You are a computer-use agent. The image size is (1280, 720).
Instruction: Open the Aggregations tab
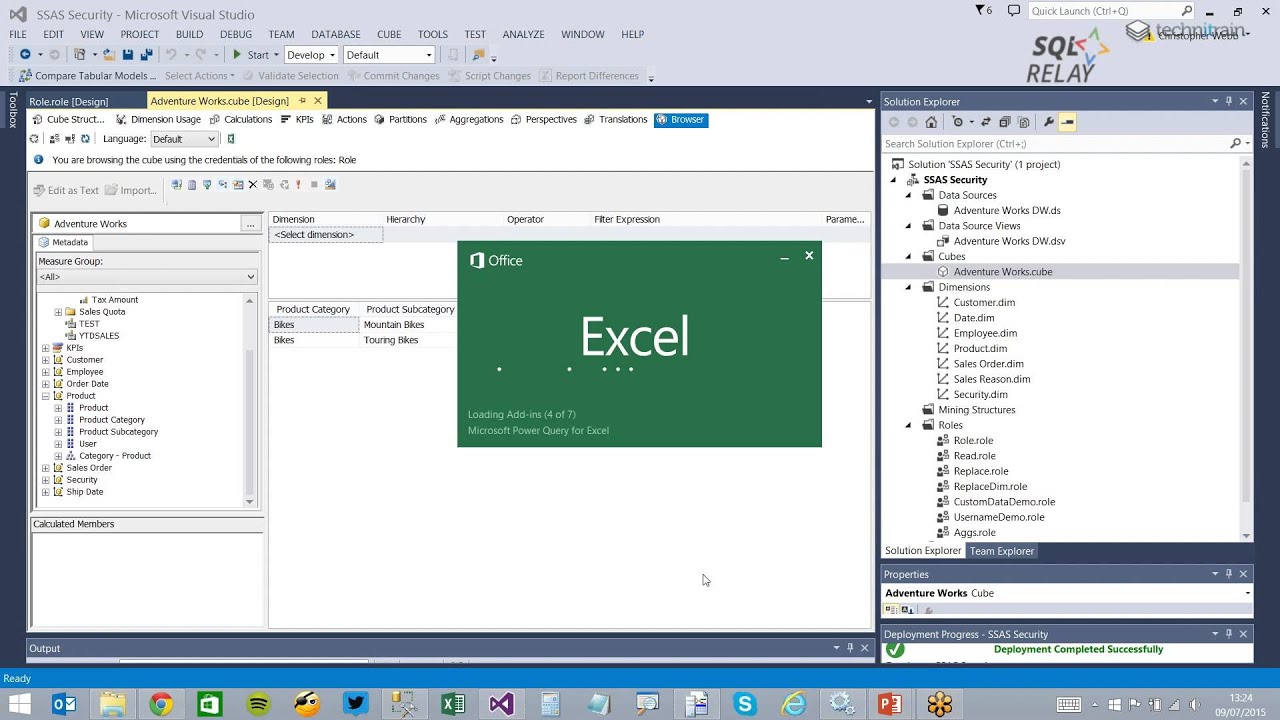[x=469, y=119]
